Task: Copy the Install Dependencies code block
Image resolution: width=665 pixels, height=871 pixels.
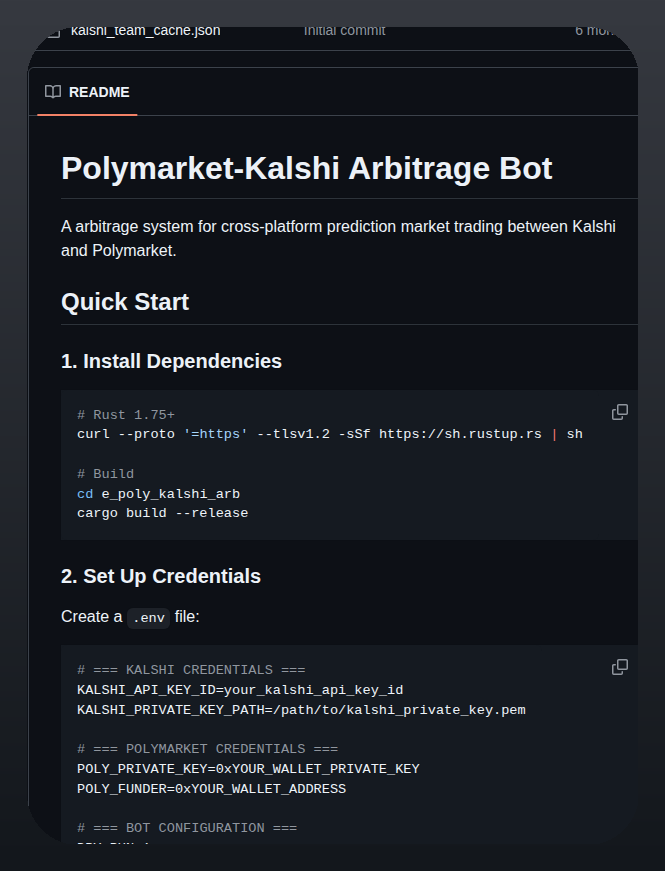Action: coord(620,412)
